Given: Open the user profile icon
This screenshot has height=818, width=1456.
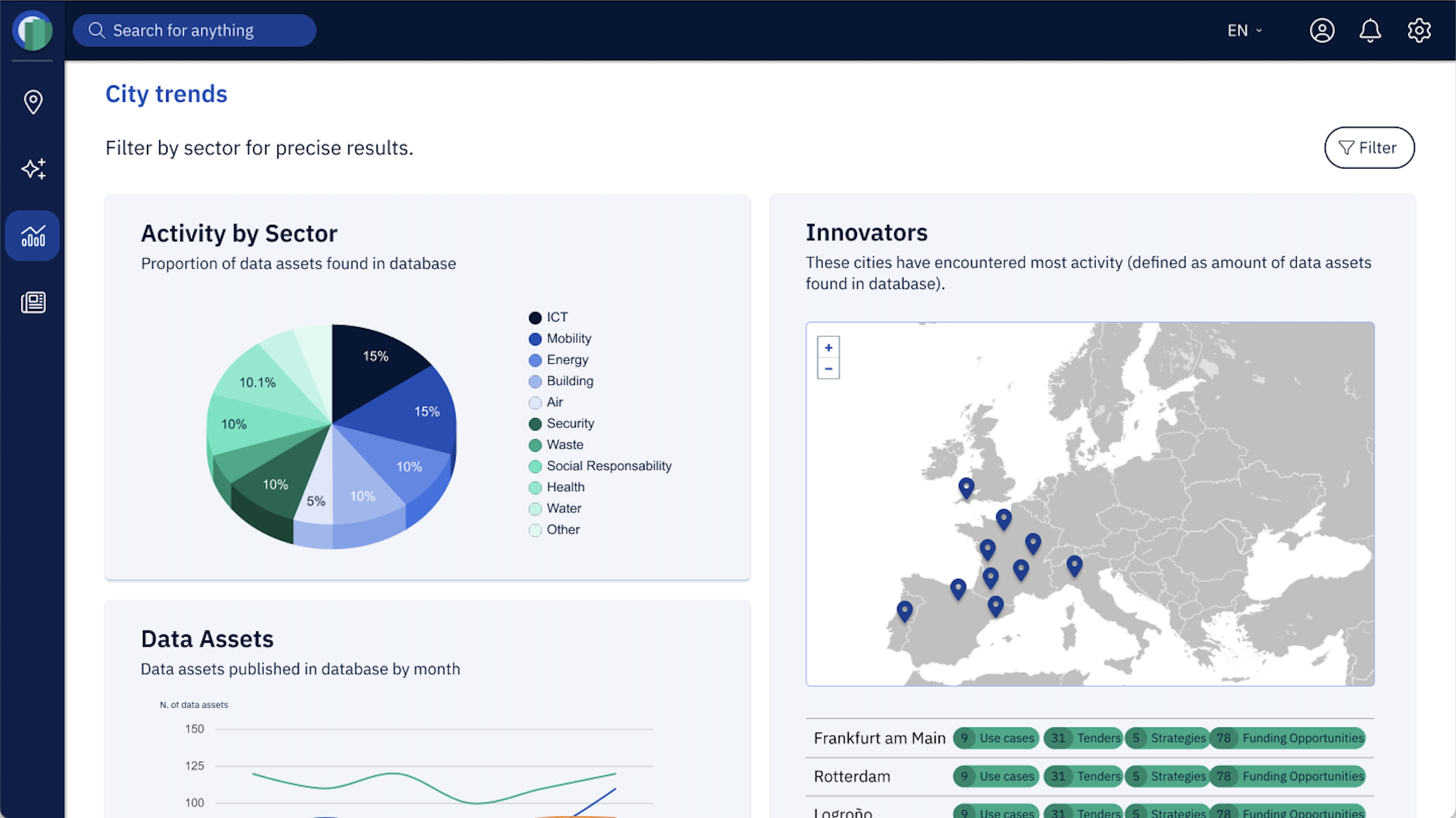Looking at the screenshot, I should (x=1322, y=30).
